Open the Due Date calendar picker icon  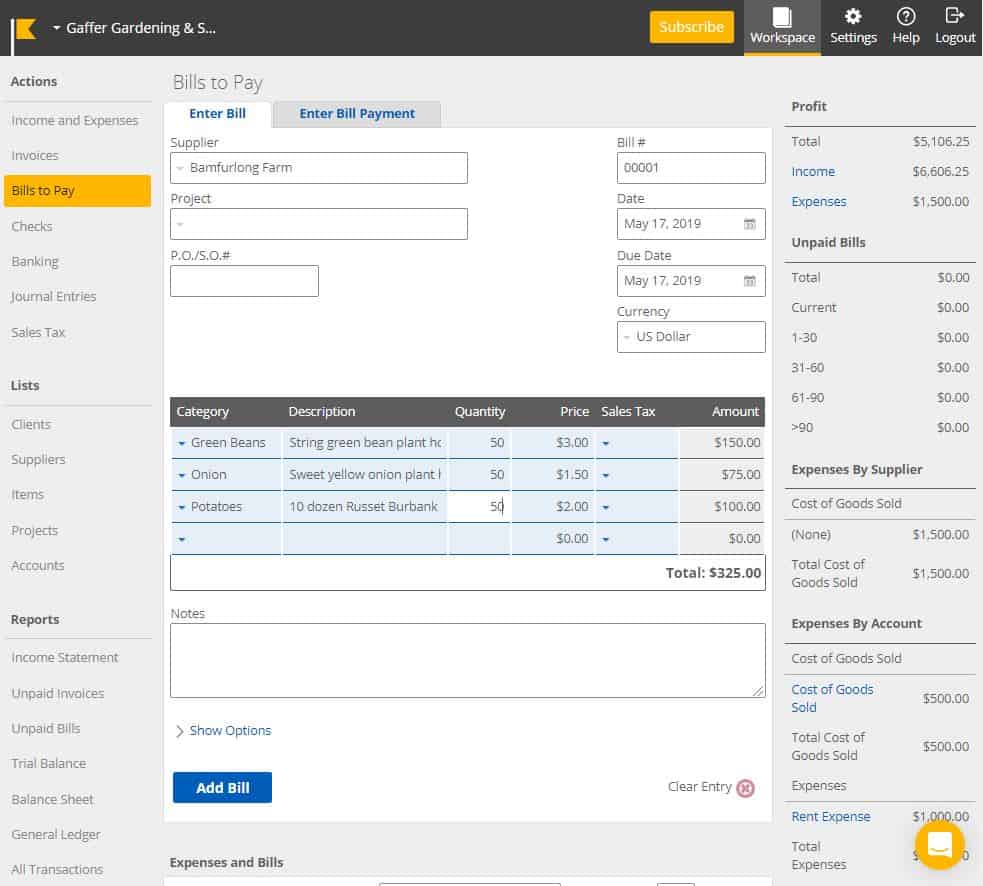749,281
